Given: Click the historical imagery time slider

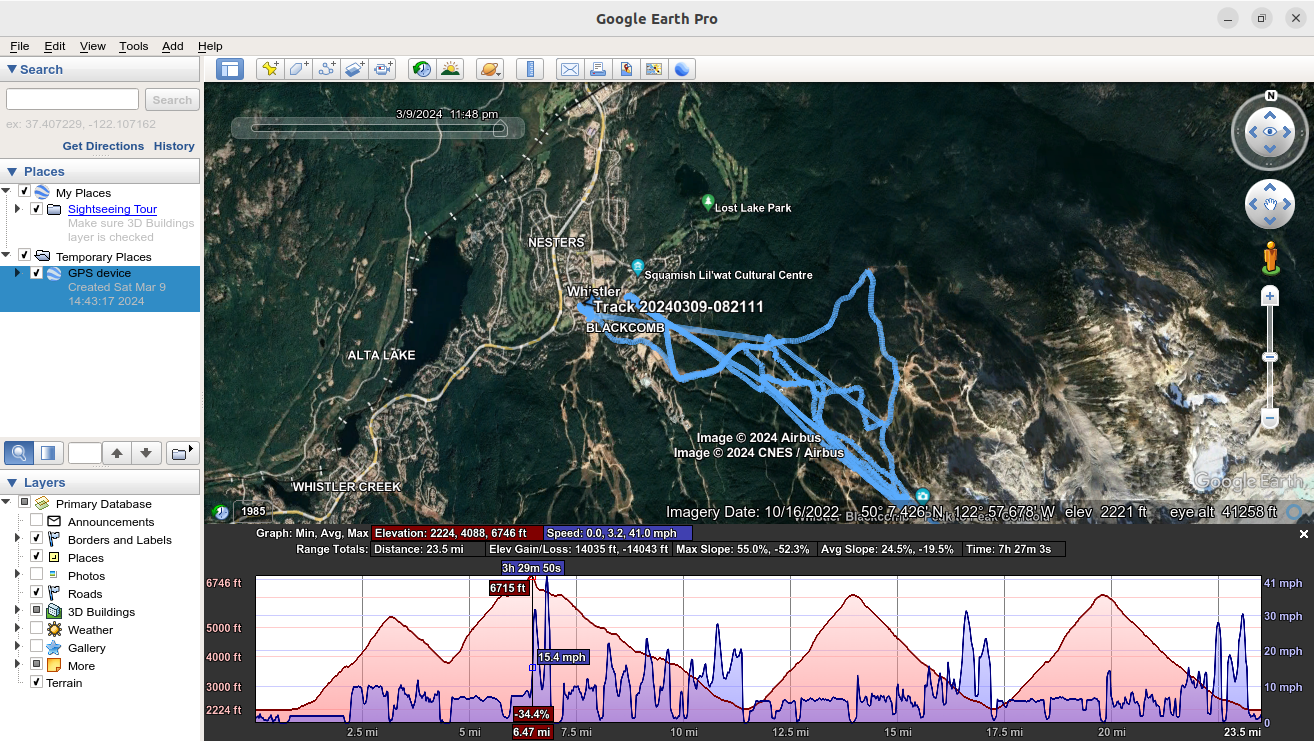Looking at the screenshot, I should [379, 128].
